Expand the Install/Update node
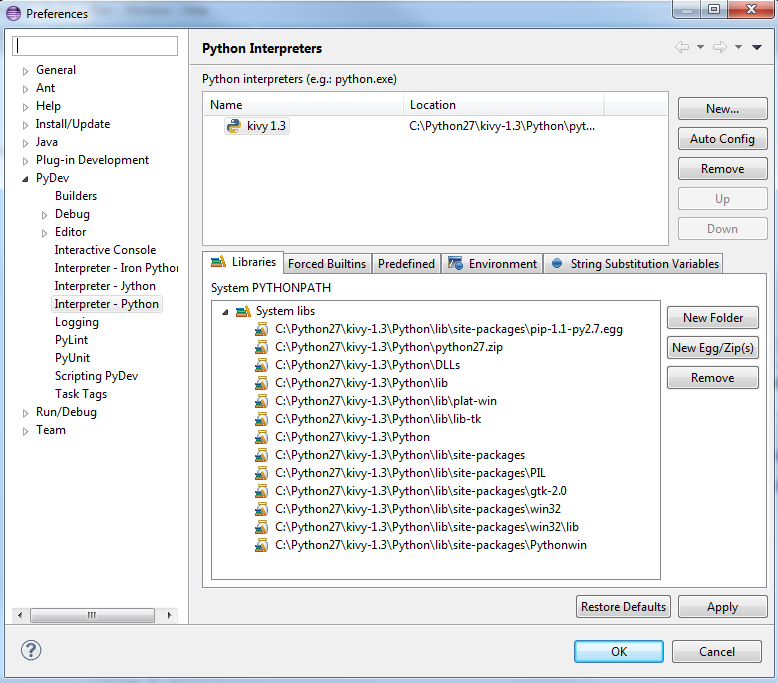Screen dimensions: 778x683 25,125
